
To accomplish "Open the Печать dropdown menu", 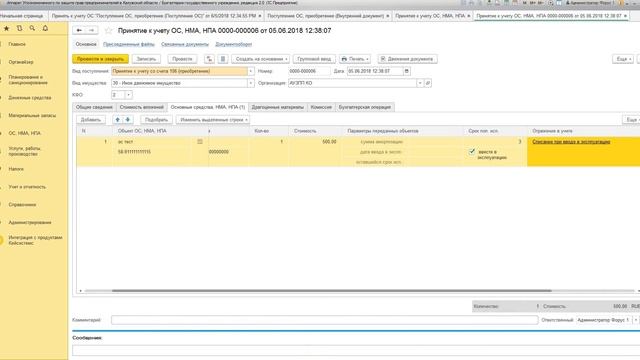I will click(355, 59).
